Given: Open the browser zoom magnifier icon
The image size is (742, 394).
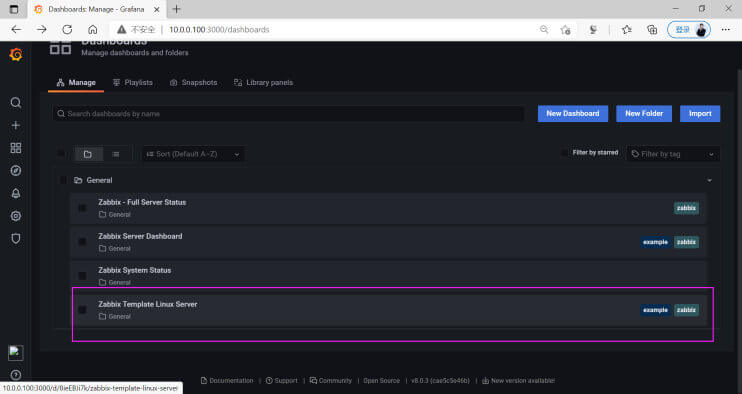Looking at the screenshot, I should click(544, 29).
